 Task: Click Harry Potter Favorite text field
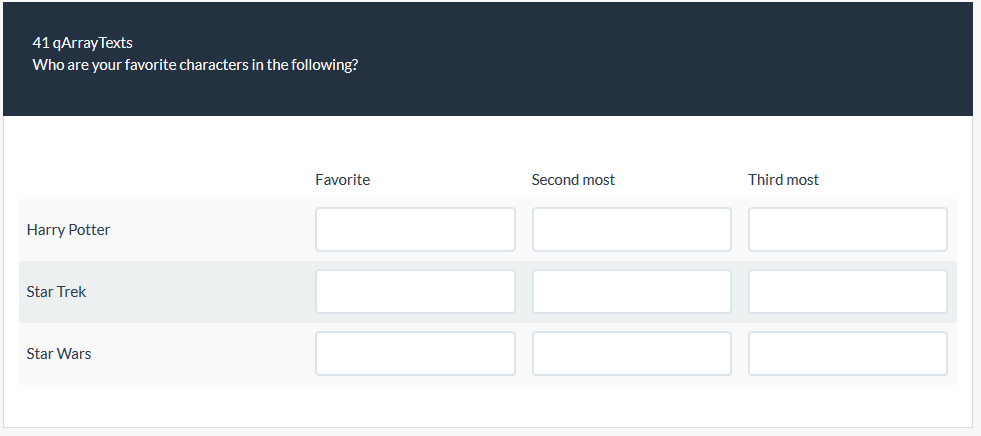tap(415, 230)
